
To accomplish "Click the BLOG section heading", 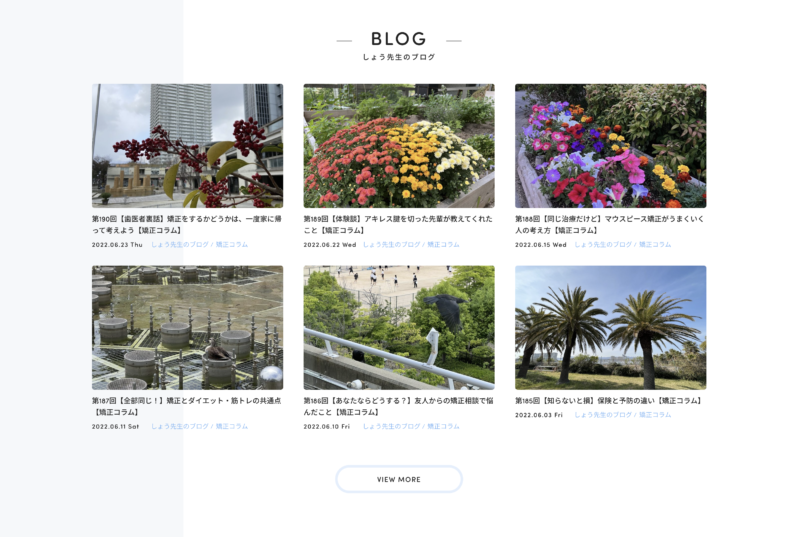I will click(x=399, y=39).
